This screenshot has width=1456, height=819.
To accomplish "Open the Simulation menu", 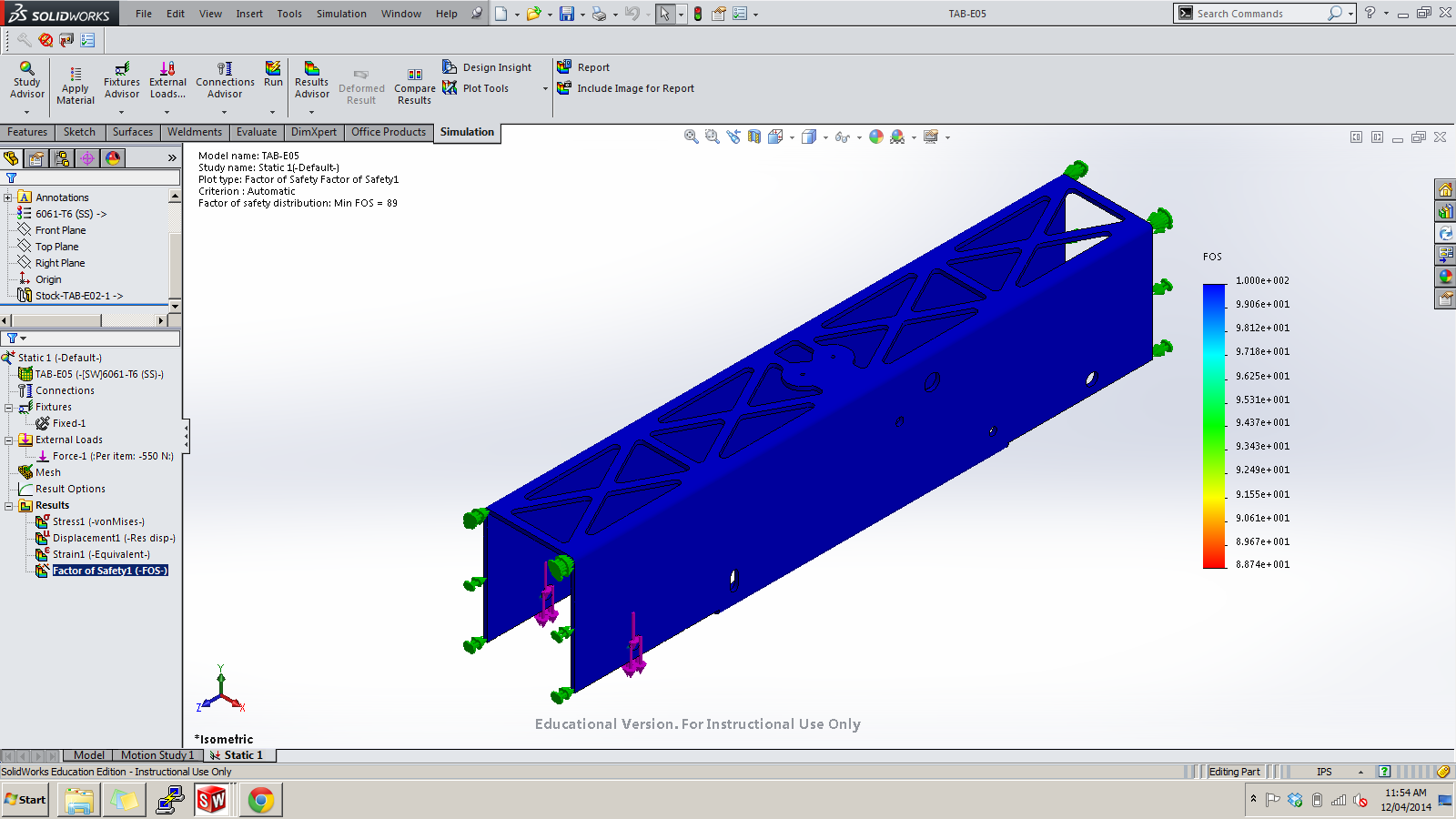I will 340,13.
